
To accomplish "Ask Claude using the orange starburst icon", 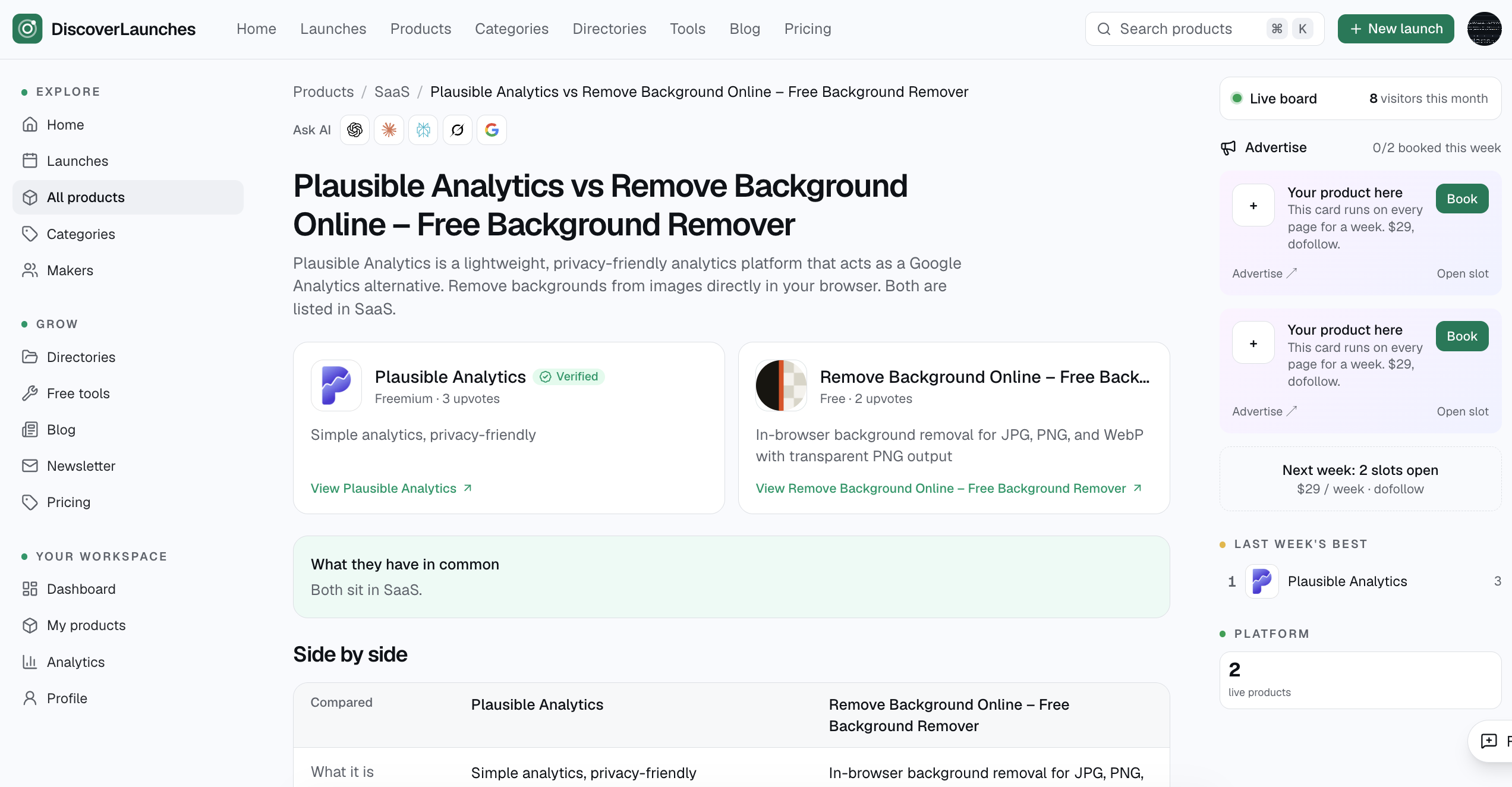I will 389,130.
